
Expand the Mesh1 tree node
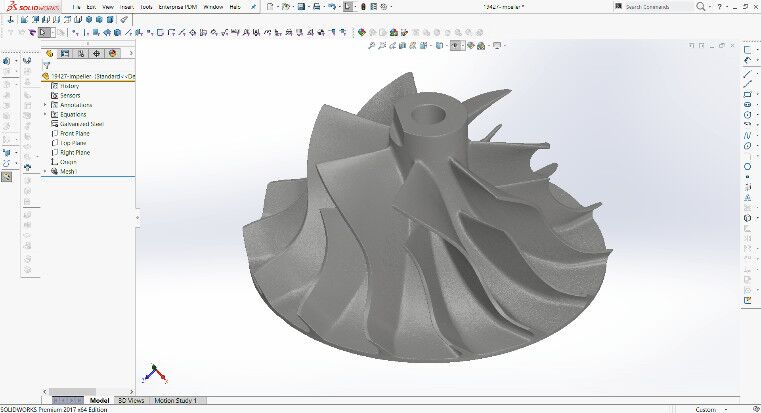click(x=45, y=171)
